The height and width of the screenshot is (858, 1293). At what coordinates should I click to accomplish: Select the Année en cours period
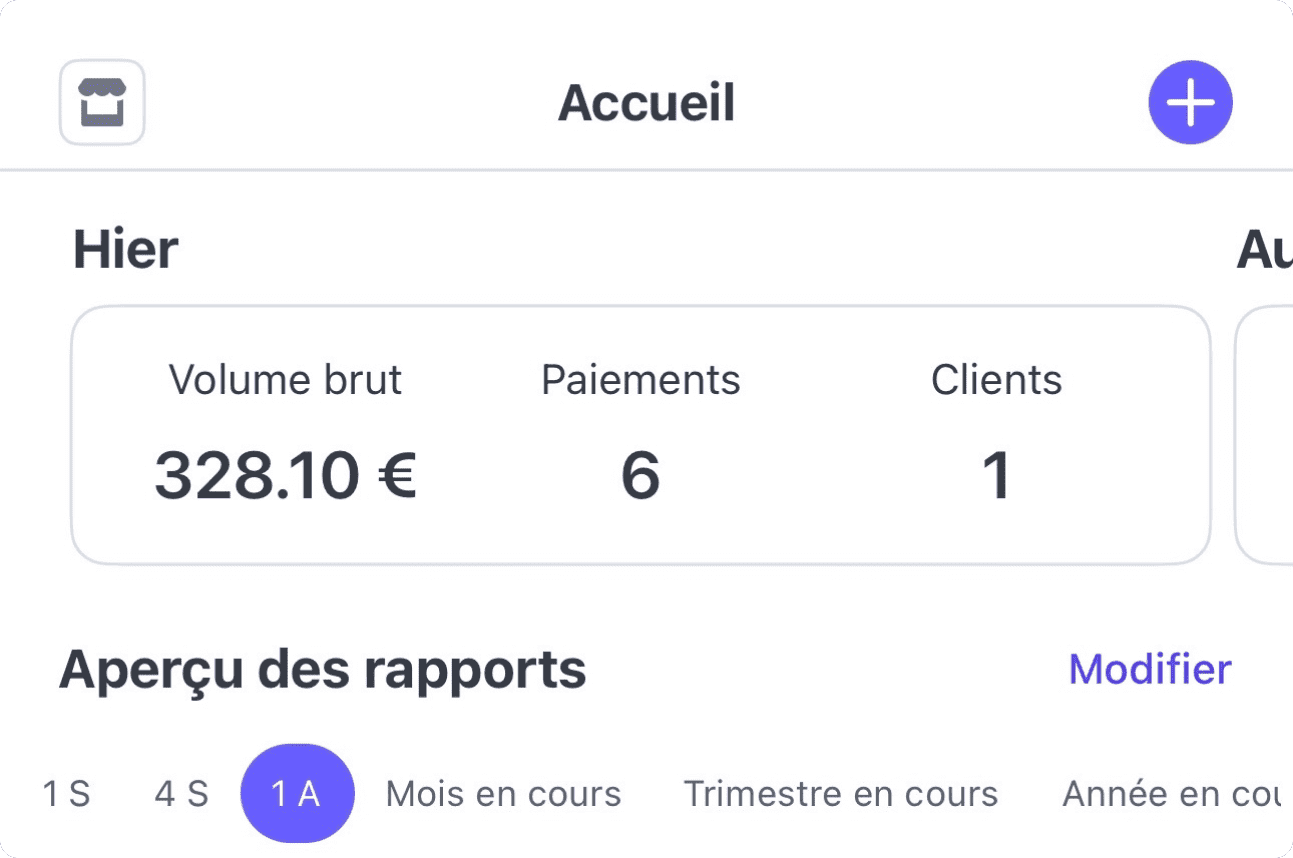coord(1172,794)
